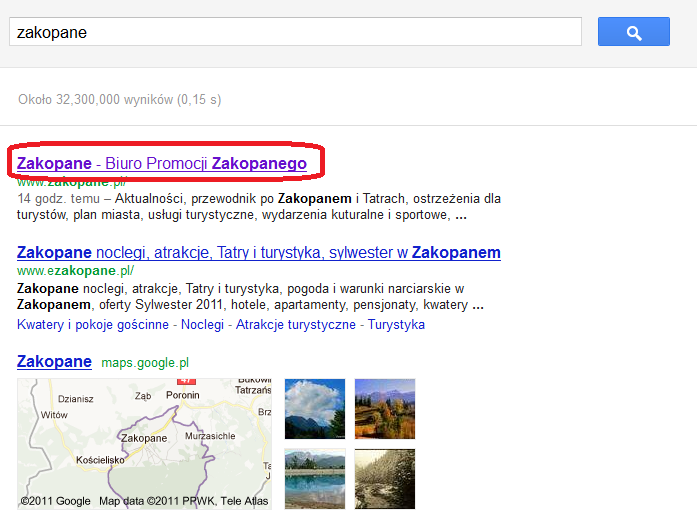Click the 'Dzianisz' label on the map
This screenshot has width=697, height=525.
[x=76, y=399]
